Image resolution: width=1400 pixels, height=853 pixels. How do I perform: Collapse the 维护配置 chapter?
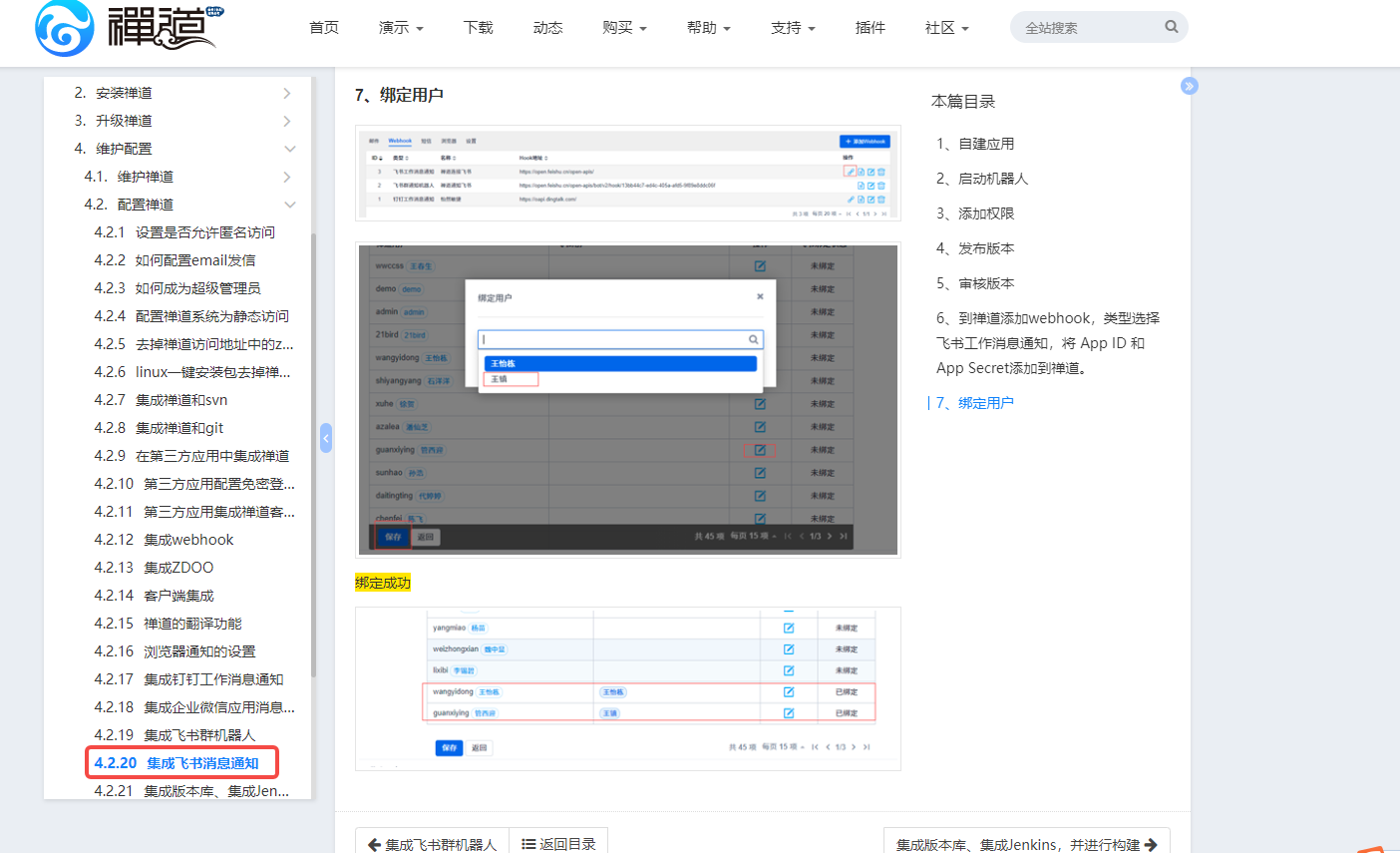point(290,149)
